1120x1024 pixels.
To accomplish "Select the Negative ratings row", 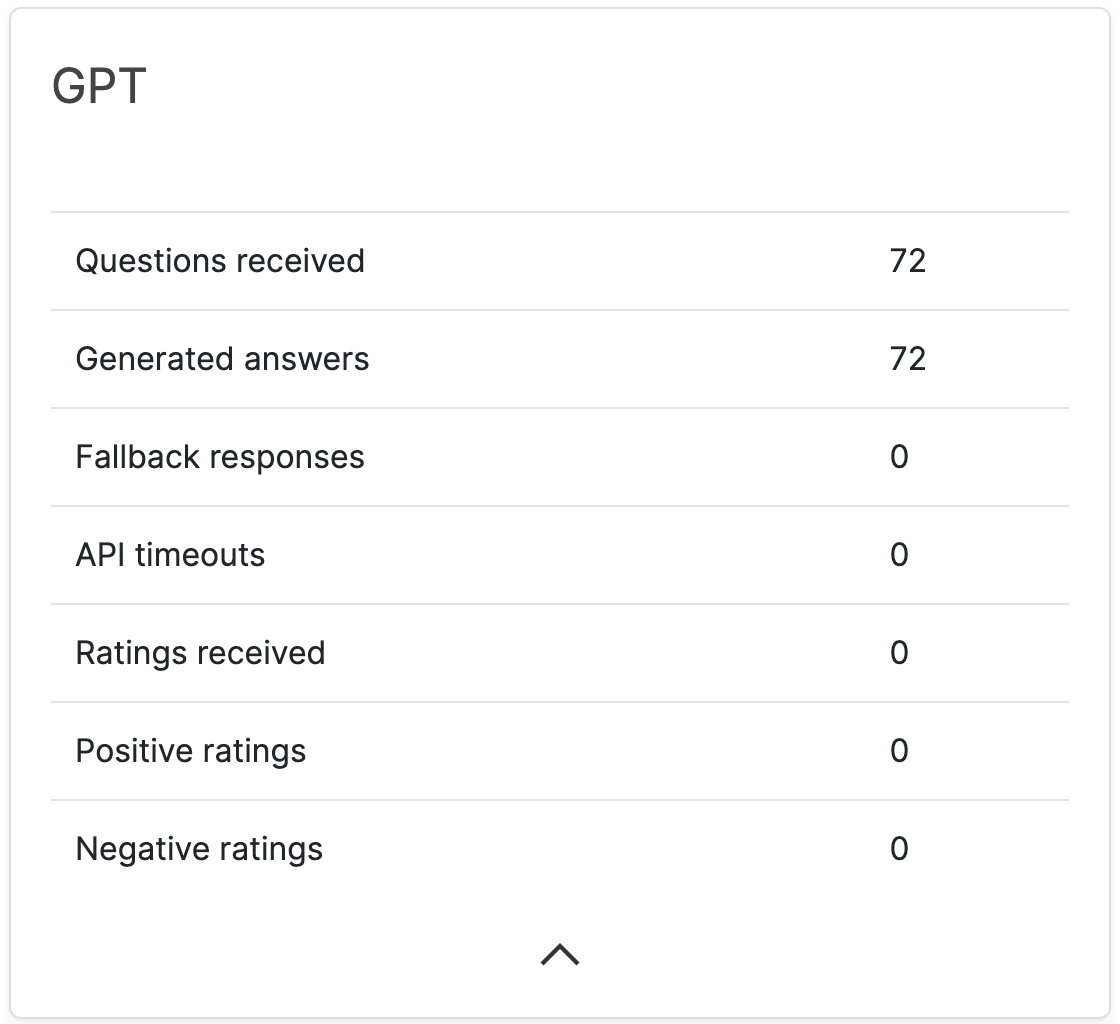I will click(x=559, y=848).
